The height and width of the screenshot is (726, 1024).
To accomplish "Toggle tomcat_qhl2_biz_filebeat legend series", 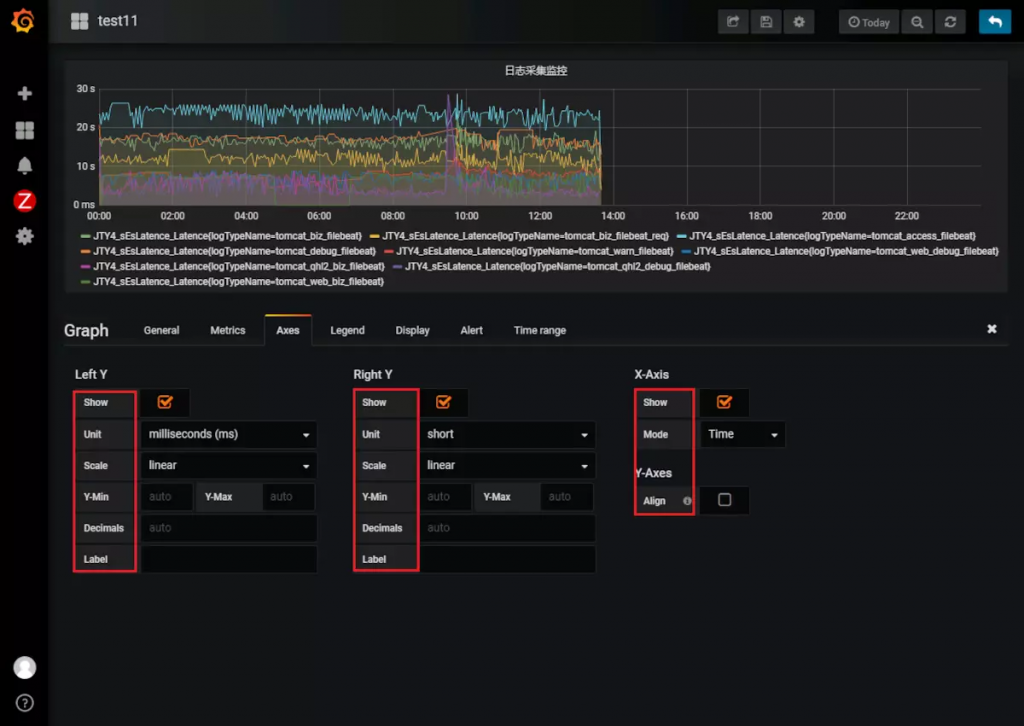I will [239, 266].
